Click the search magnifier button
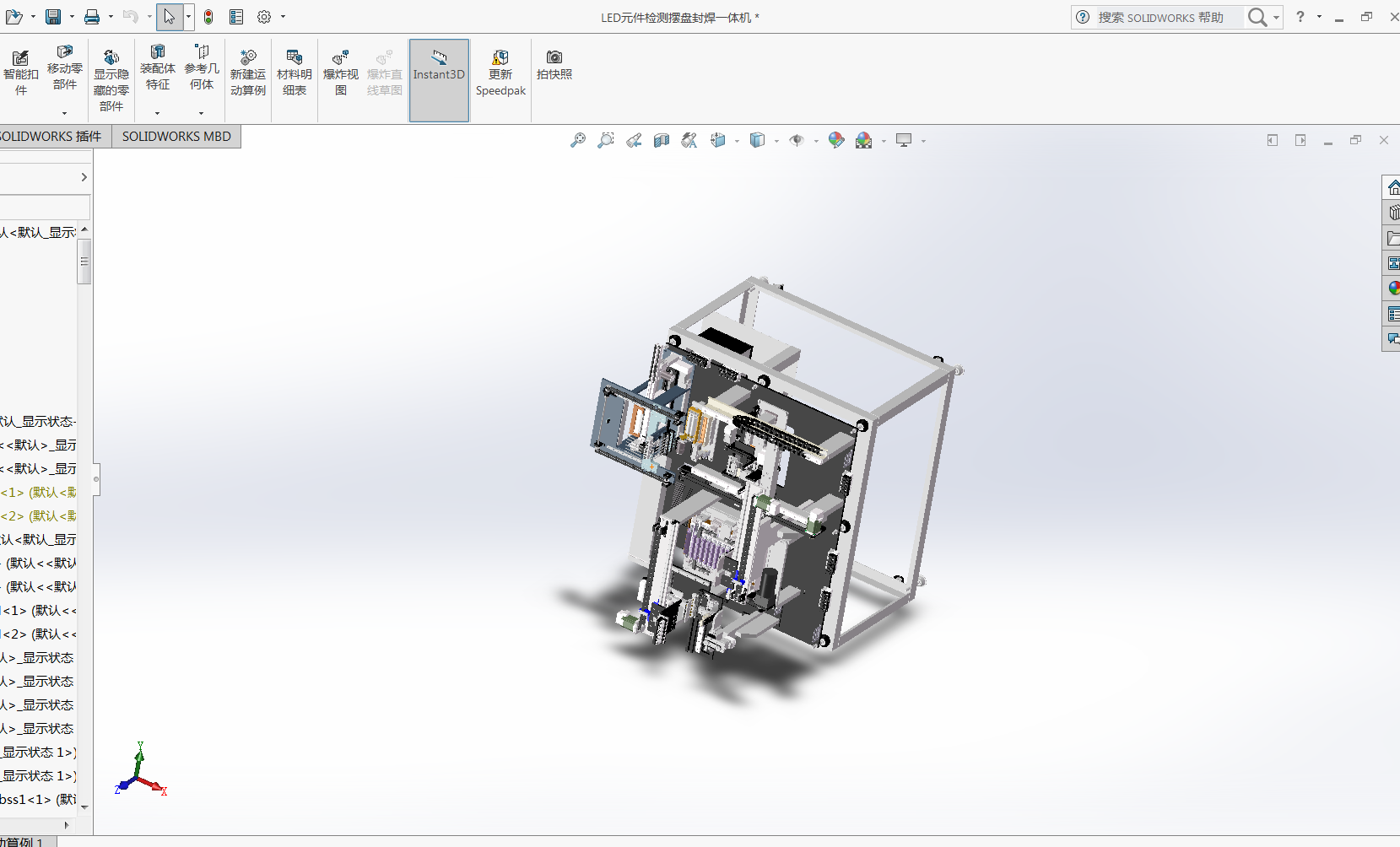Image resolution: width=1400 pixels, height=847 pixels. pos(1257,17)
